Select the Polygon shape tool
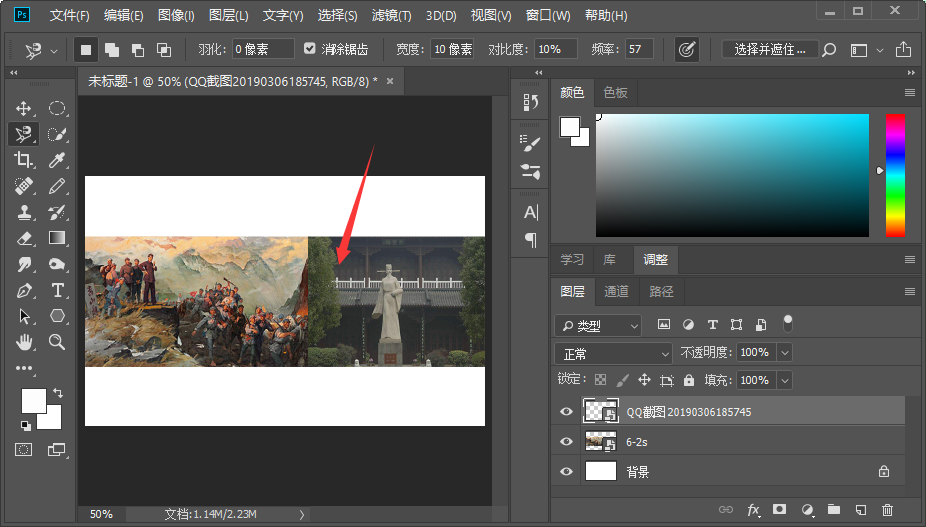The height and width of the screenshot is (527, 926). pos(57,316)
